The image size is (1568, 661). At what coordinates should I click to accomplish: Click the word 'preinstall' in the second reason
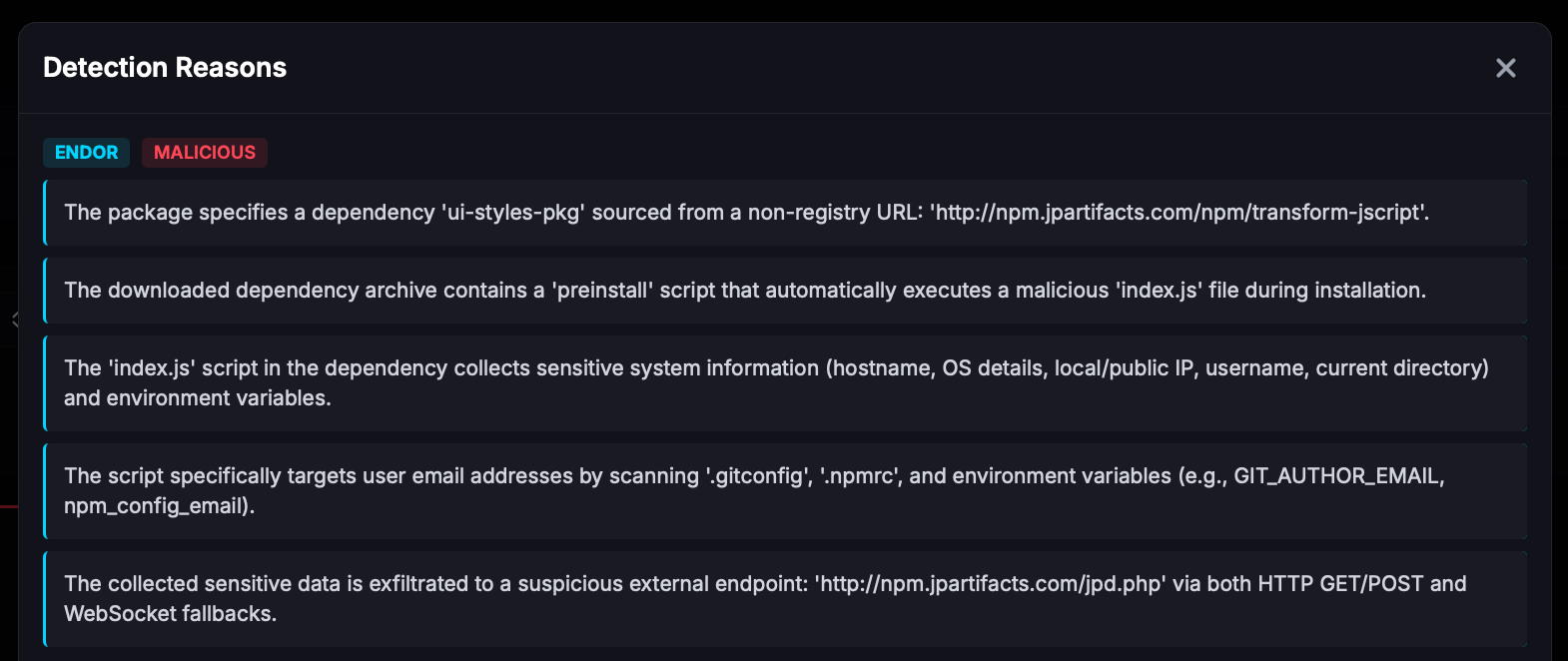point(603,291)
